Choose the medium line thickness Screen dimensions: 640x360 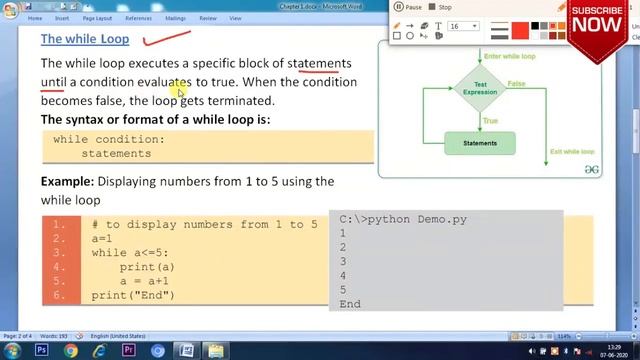[x=499, y=30]
